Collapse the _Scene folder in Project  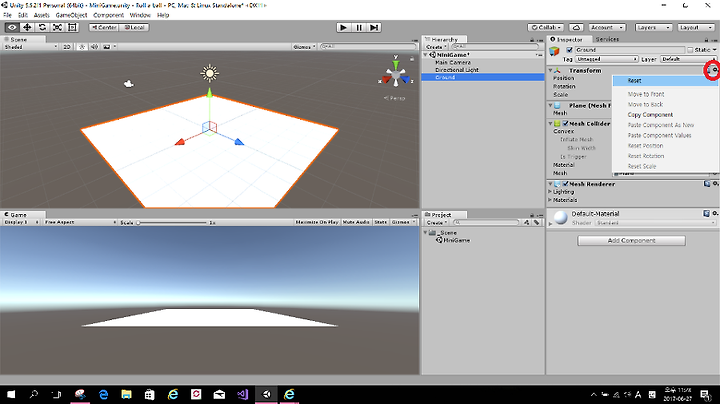click(425, 233)
